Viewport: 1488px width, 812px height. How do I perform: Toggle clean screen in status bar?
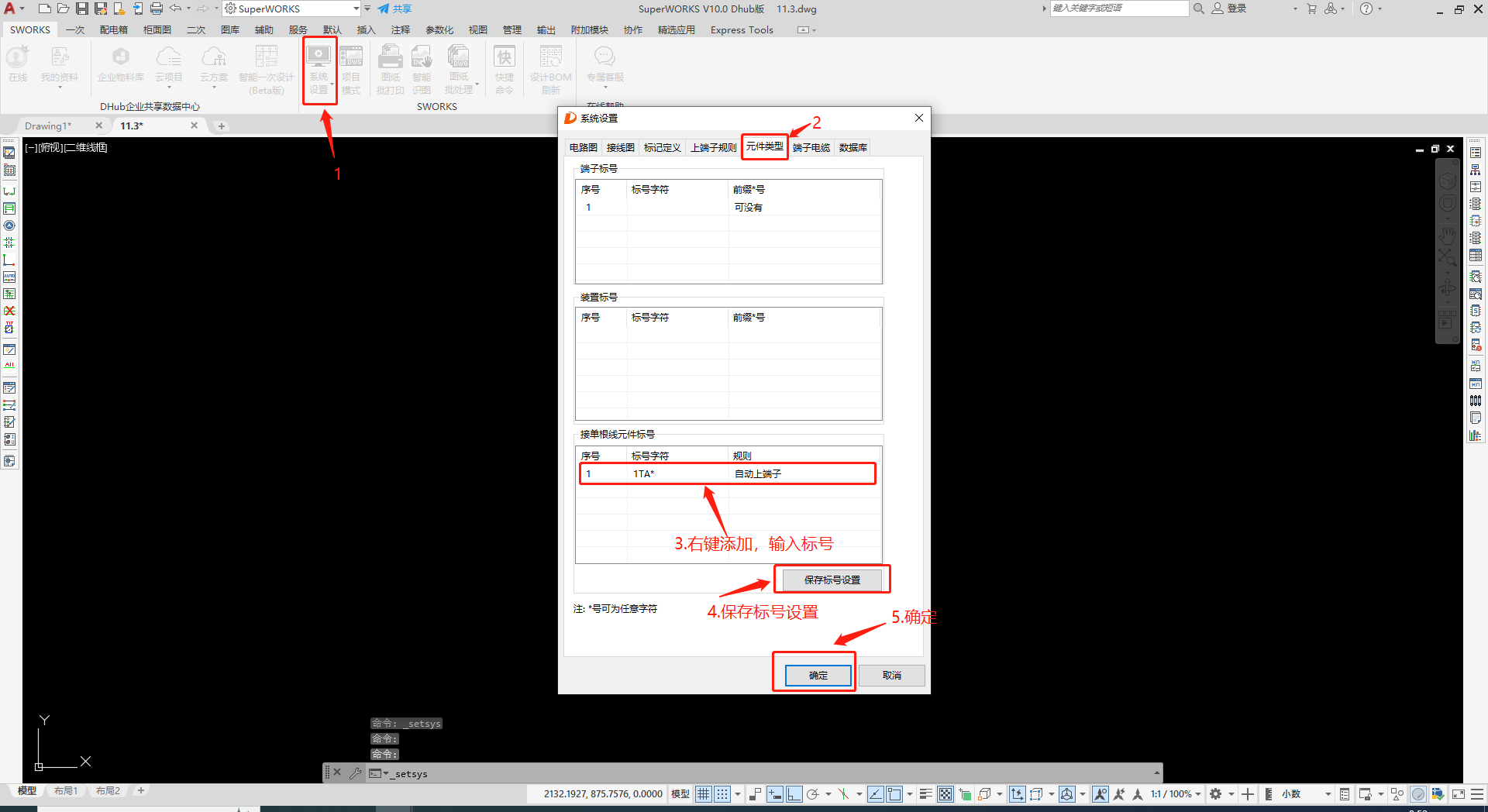[1459, 794]
